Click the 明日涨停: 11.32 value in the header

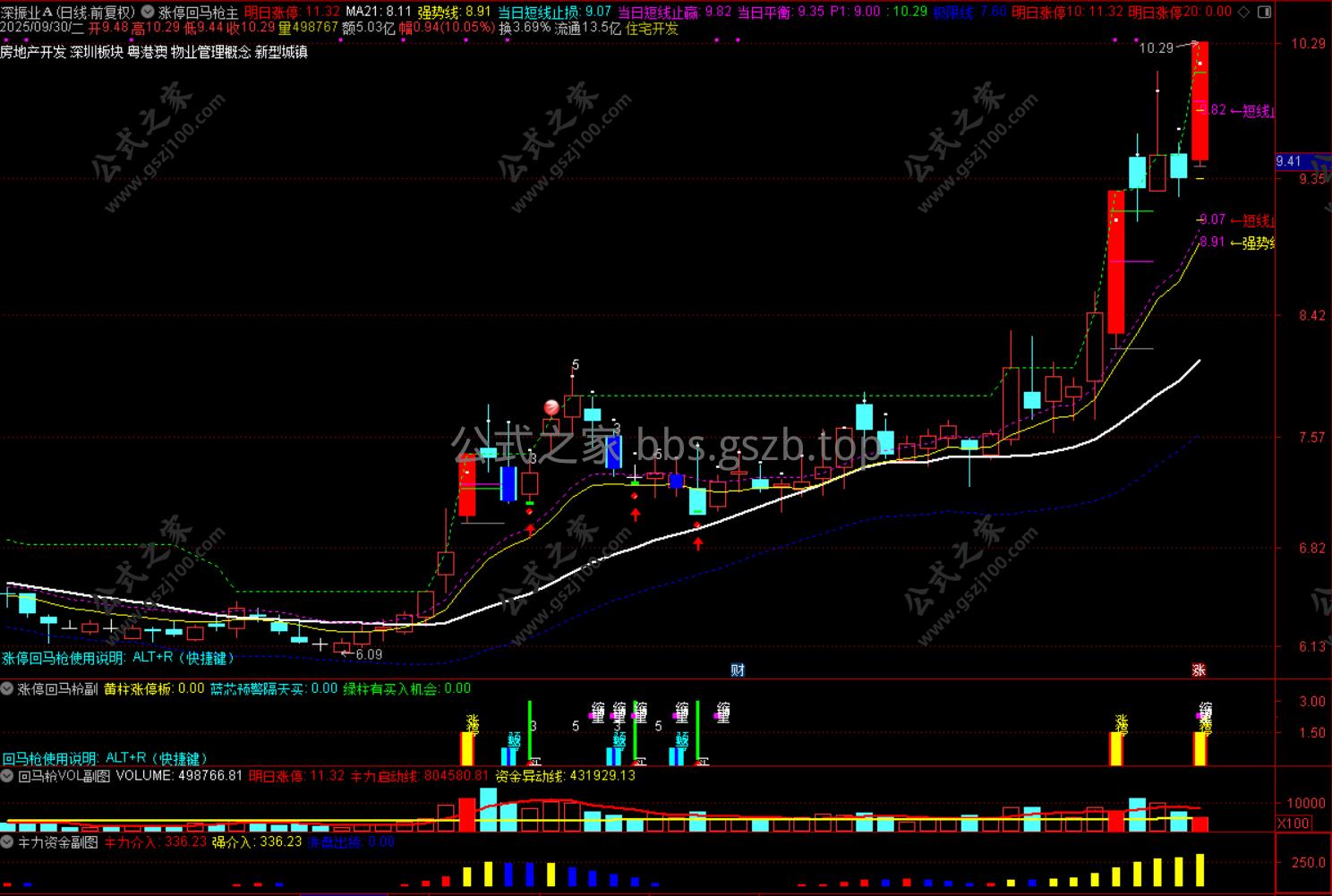(x=292, y=12)
